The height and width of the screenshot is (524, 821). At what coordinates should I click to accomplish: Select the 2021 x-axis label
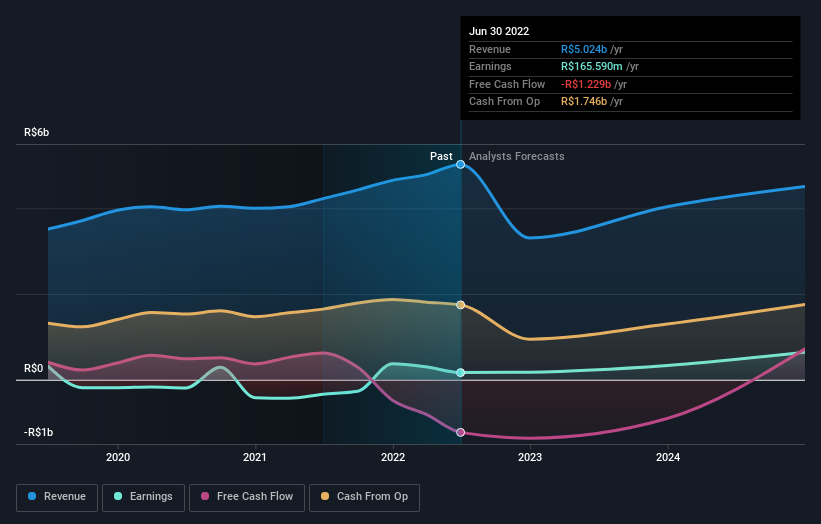(254, 457)
